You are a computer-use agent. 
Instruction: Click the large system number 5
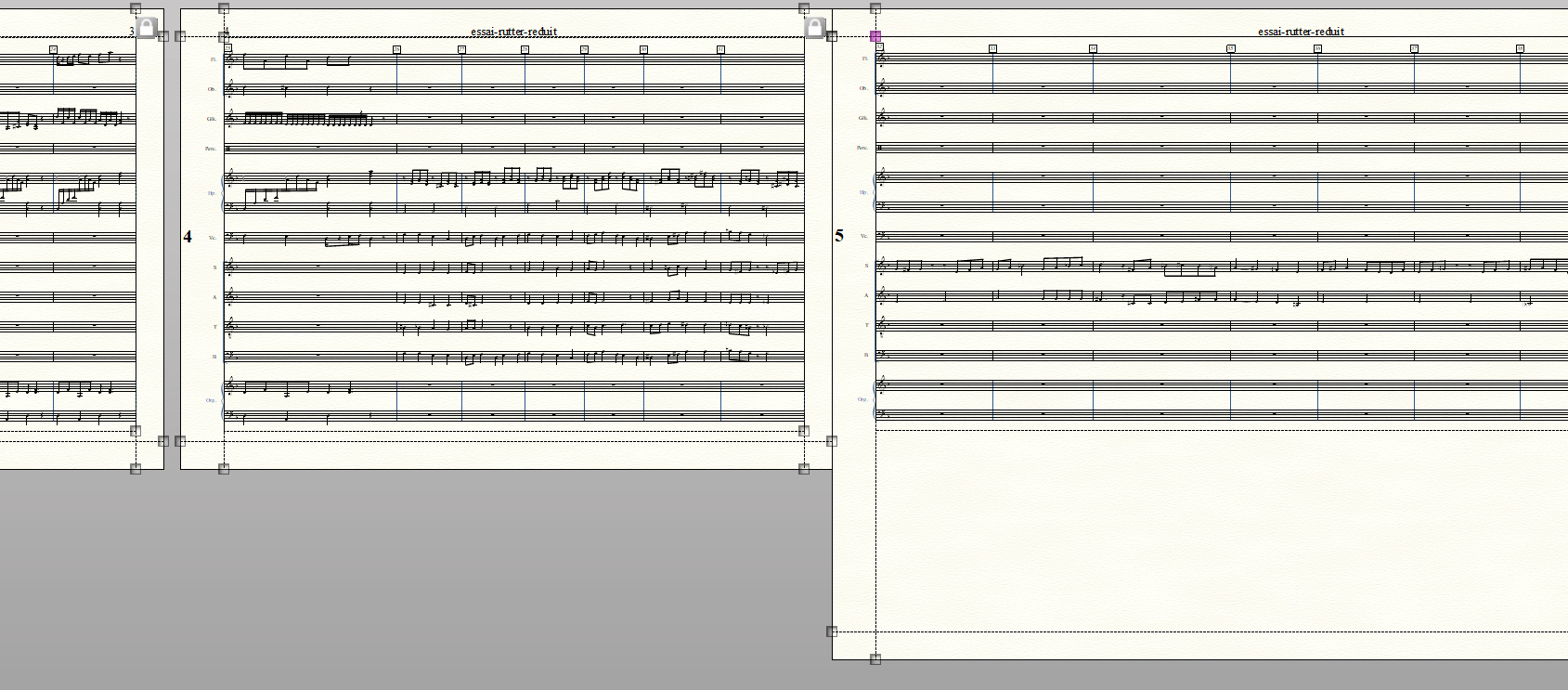coord(839,236)
